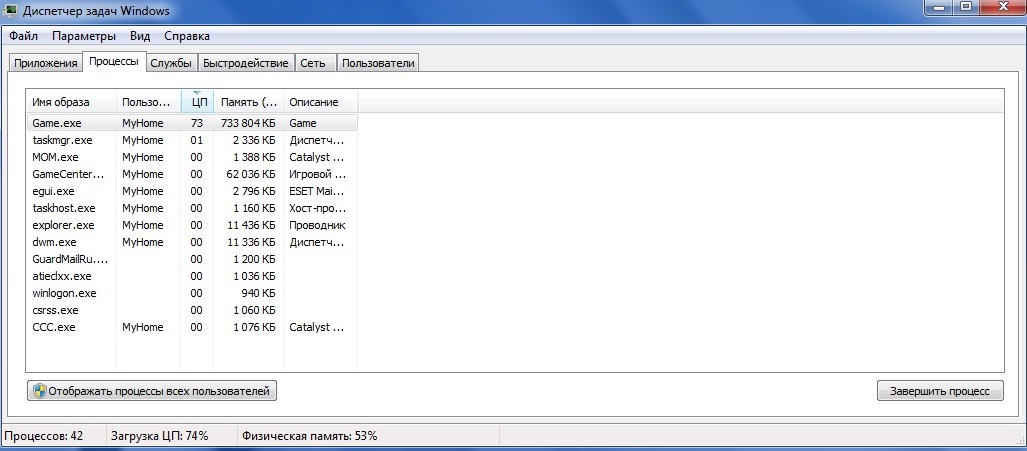Open the Быстродействие tab
Viewport: 1027px width, 451px height.
pos(246,63)
